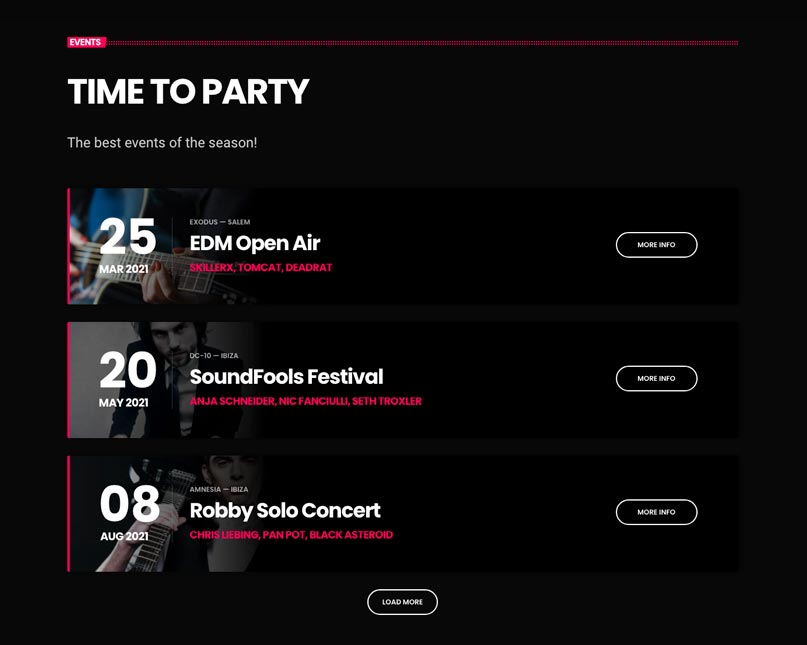Select the Skillerx, Tomcat, Deadrat lineup text

coord(261,268)
